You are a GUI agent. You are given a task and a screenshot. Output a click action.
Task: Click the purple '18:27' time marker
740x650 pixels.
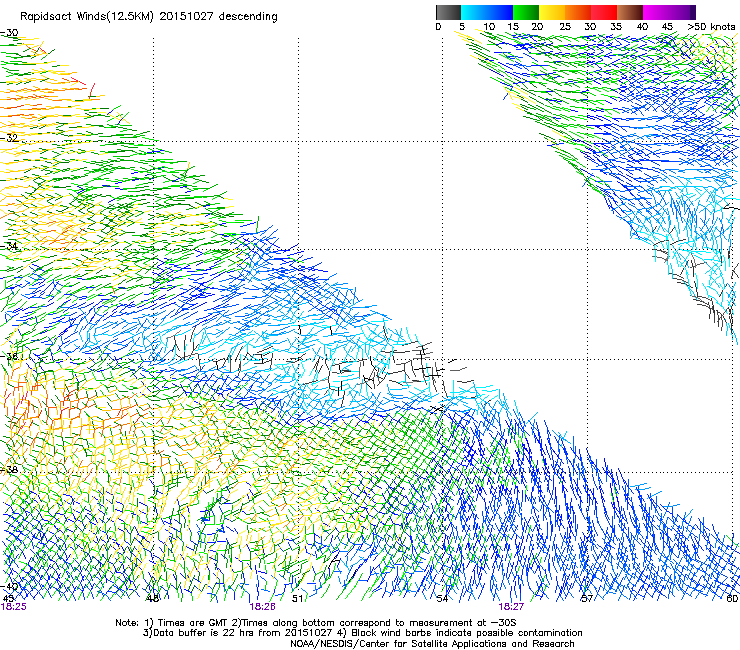pos(511,607)
